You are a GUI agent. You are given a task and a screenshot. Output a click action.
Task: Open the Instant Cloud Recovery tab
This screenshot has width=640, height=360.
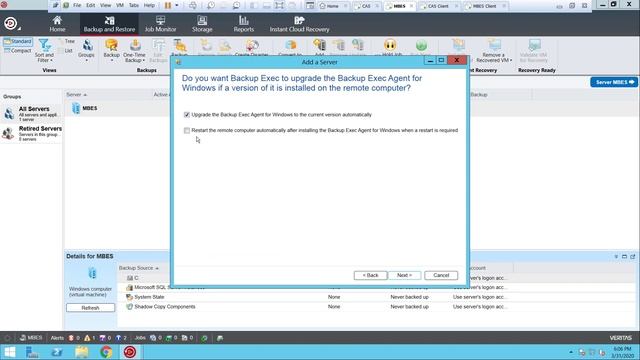[x=299, y=24]
